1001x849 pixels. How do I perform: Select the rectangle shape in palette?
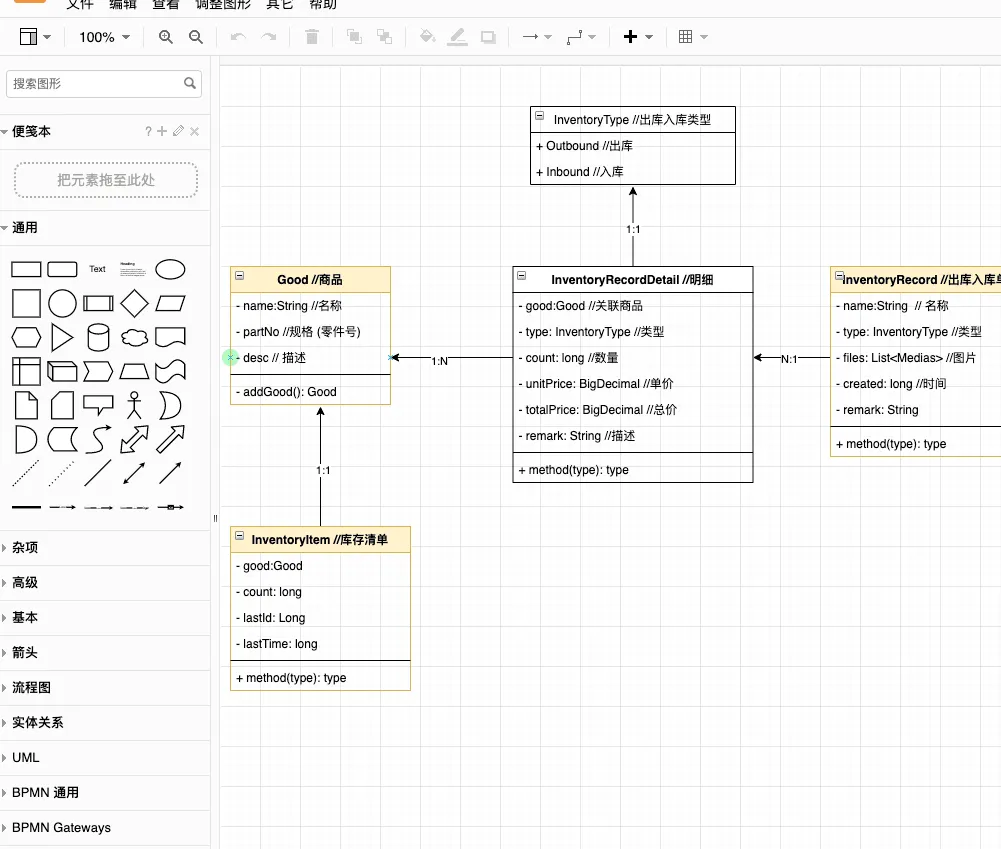(x=26, y=269)
